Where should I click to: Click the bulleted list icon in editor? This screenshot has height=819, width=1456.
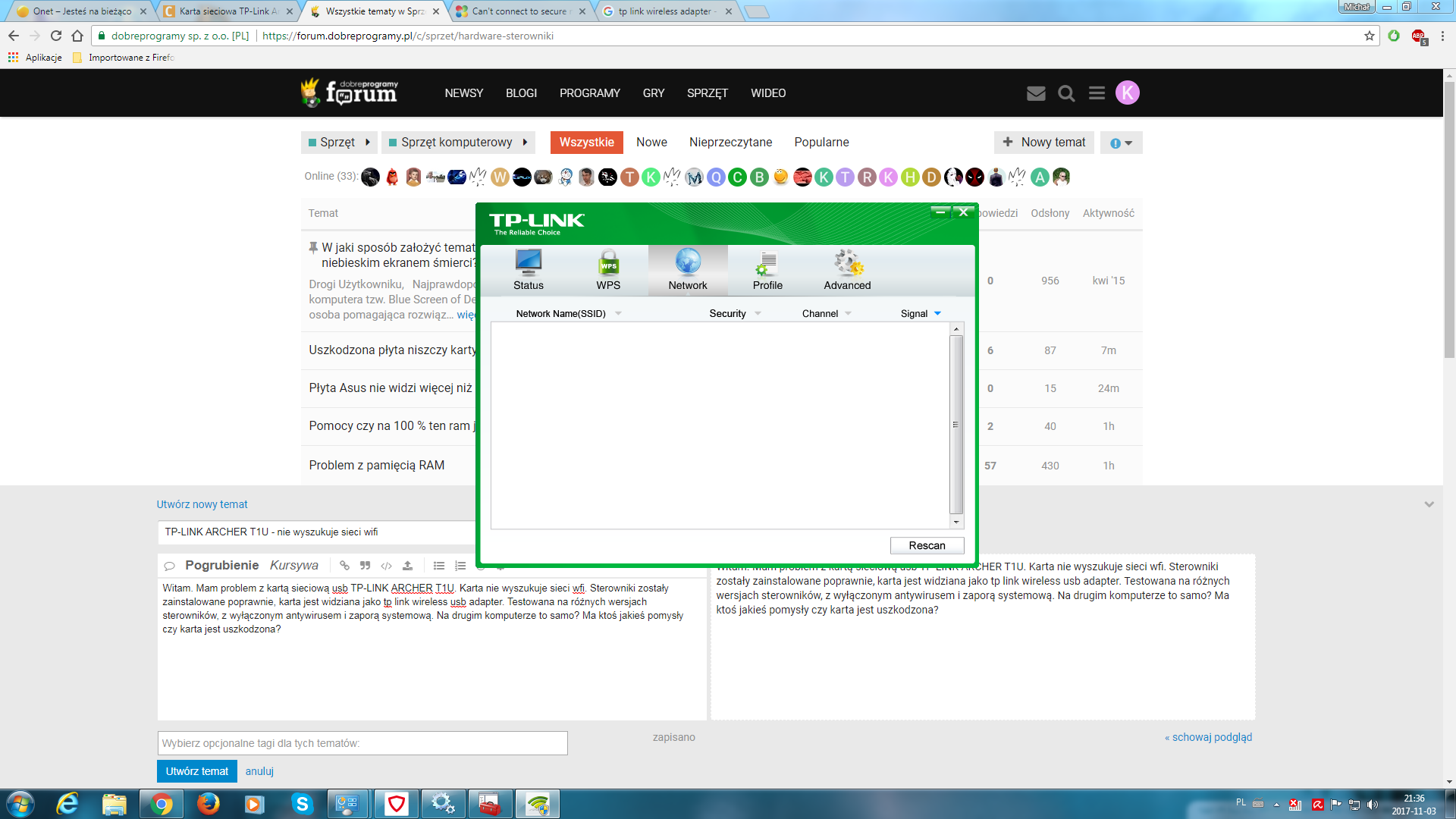click(438, 566)
